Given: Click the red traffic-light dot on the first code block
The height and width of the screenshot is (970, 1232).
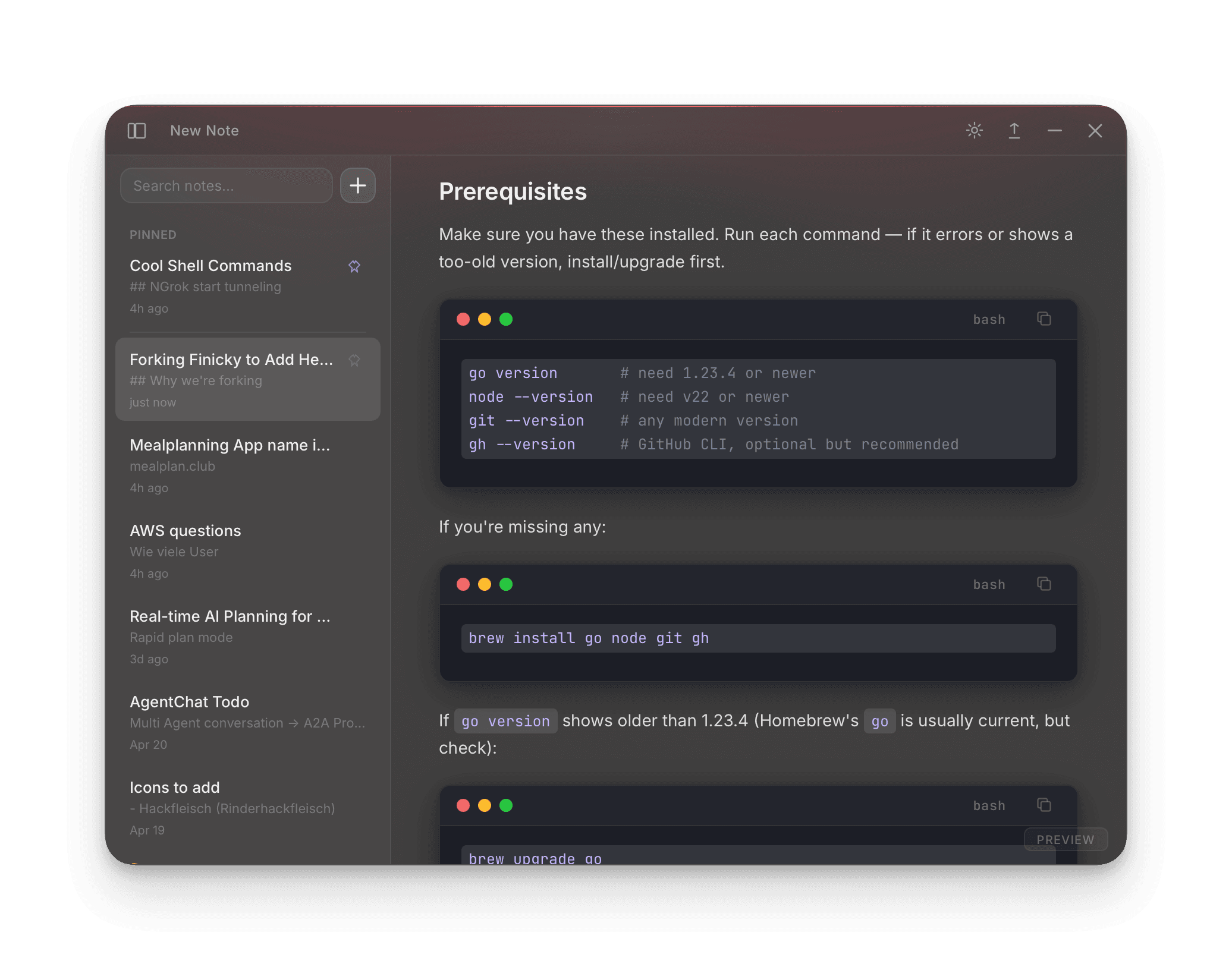Looking at the screenshot, I should 463,319.
